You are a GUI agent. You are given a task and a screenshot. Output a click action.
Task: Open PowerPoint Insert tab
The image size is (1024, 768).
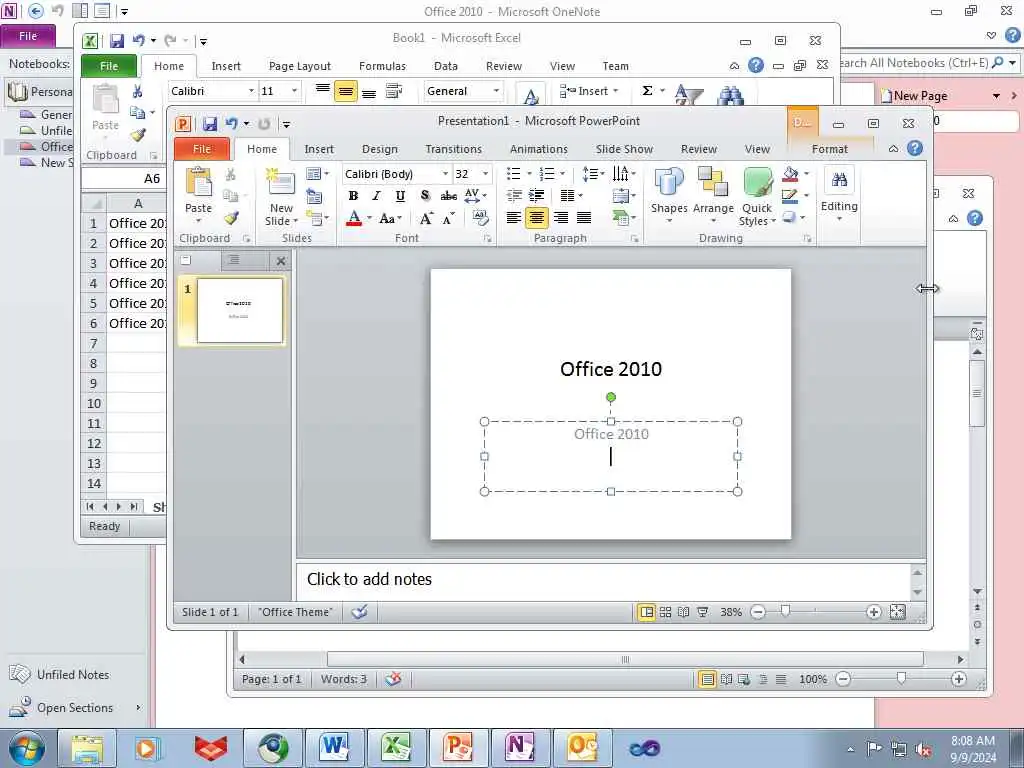point(319,149)
